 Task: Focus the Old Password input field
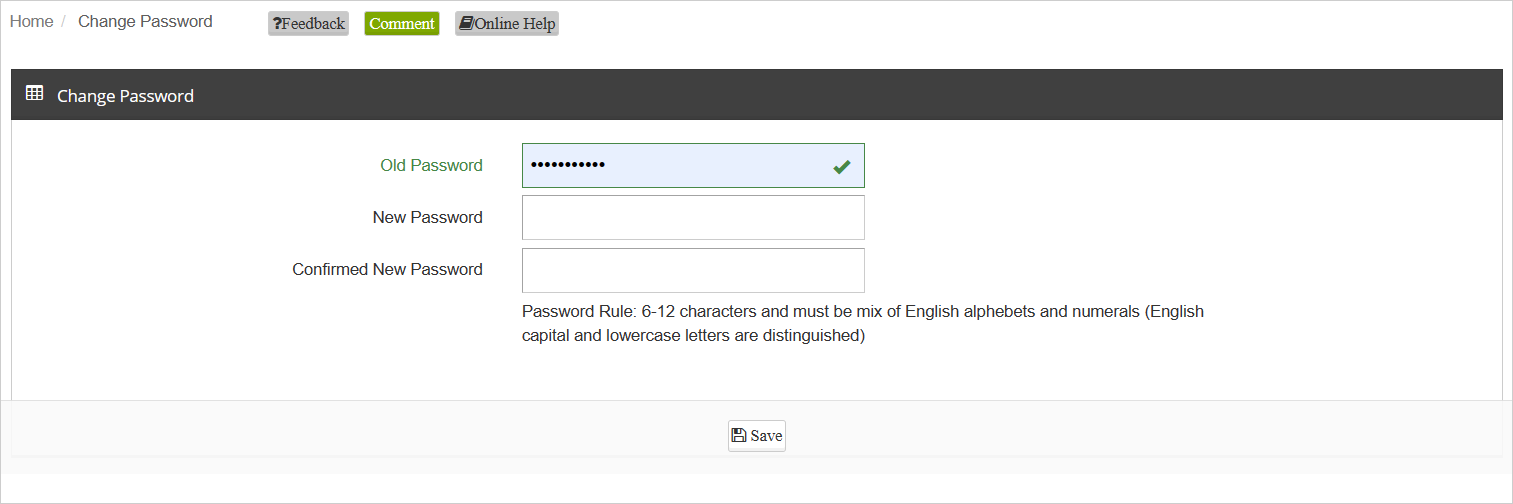(x=693, y=165)
